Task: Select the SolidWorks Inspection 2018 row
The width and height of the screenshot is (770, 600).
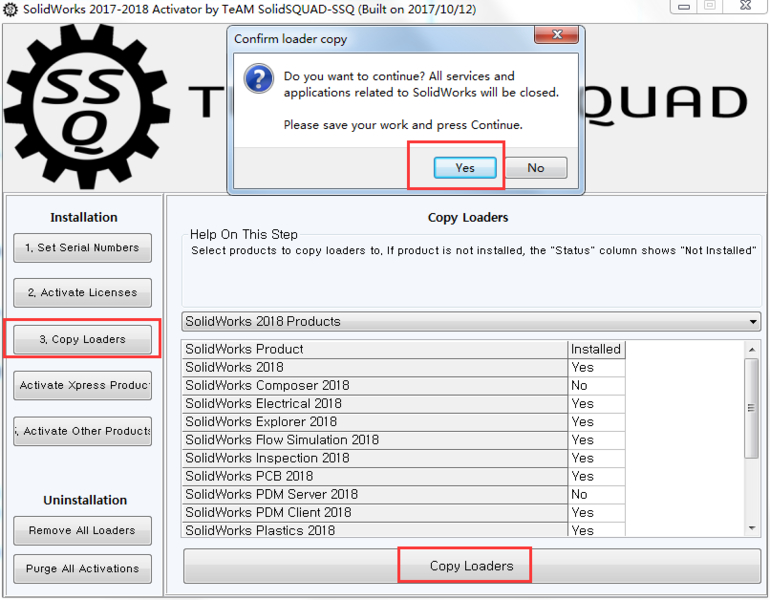Action: coord(404,458)
